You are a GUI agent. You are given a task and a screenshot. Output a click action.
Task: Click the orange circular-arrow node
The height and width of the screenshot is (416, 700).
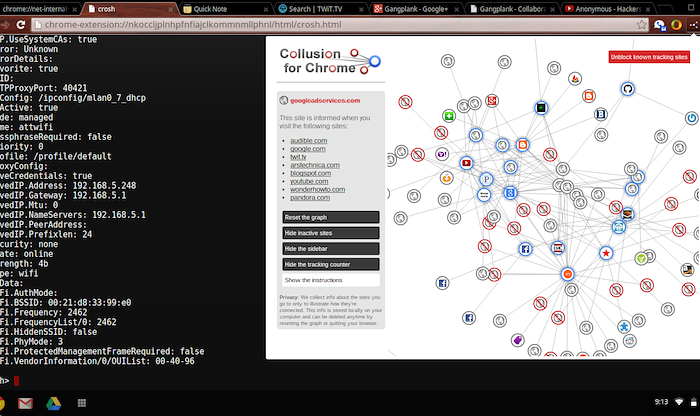(446, 178)
